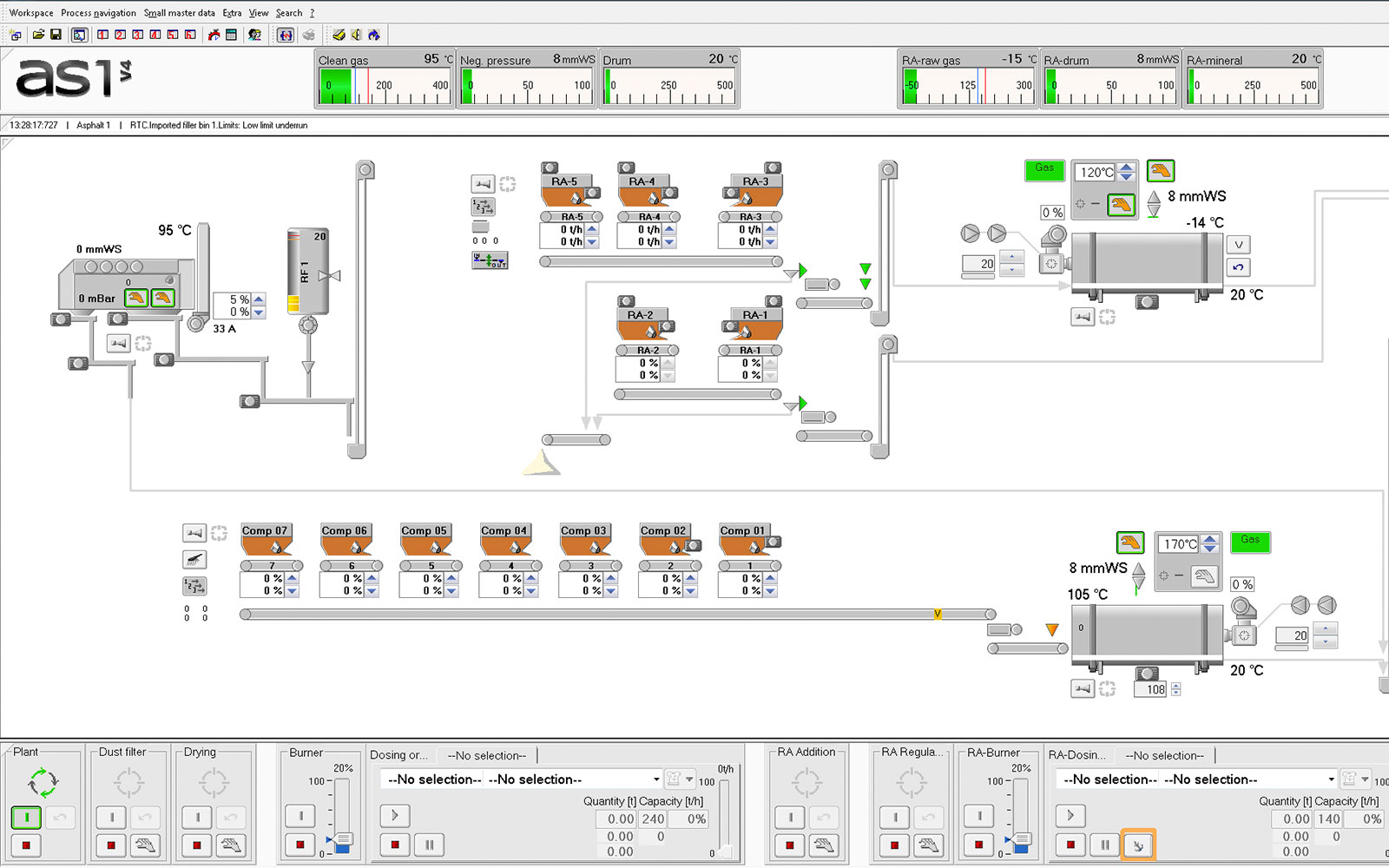Viewport: 1389px width, 868px height.
Task: Stop the RA Regulation group
Action: coord(894,845)
